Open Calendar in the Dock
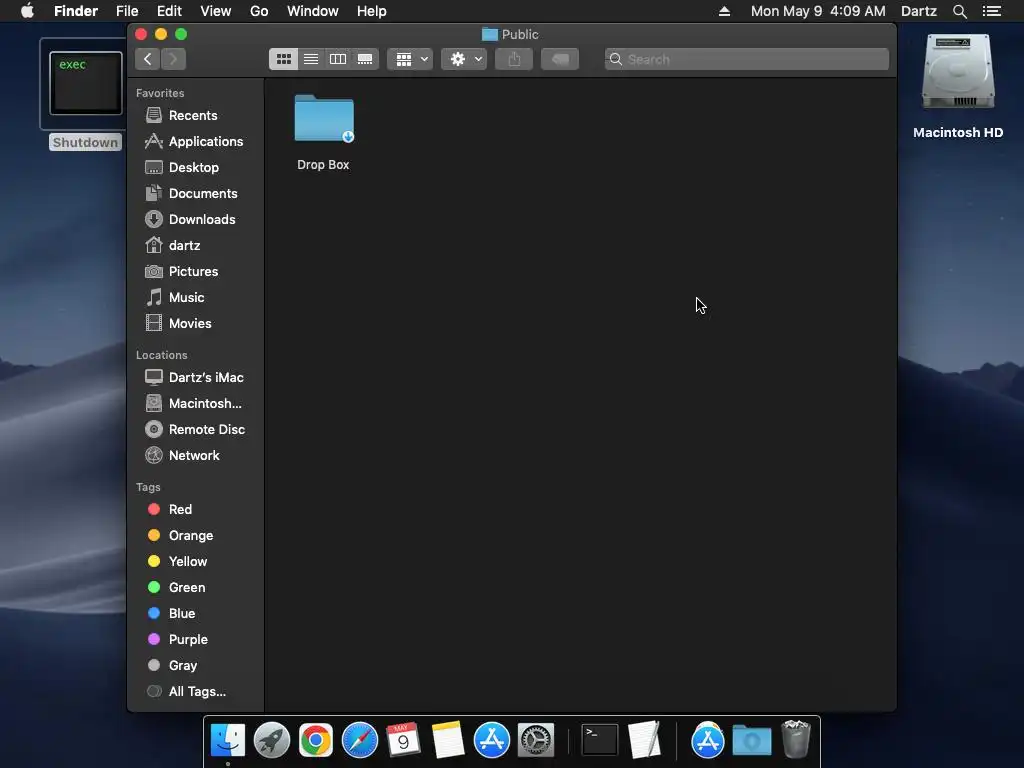Image resolution: width=1024 pixels, height=768 pixels. 403,740
